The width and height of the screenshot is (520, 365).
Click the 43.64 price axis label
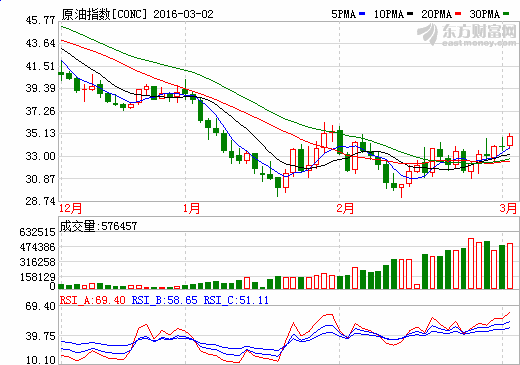pos(40,43)
